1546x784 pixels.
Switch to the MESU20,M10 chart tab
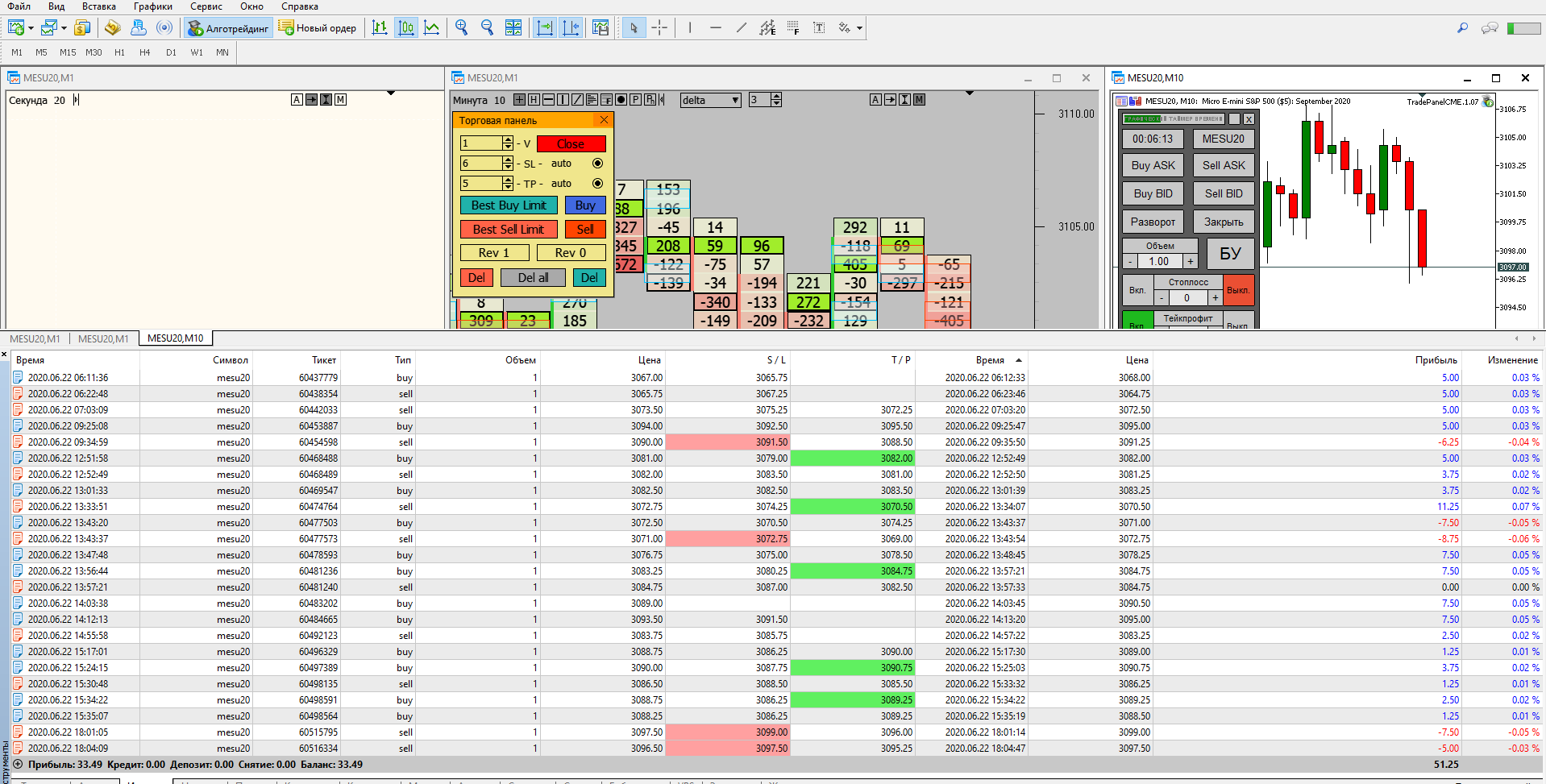[175, 338]
